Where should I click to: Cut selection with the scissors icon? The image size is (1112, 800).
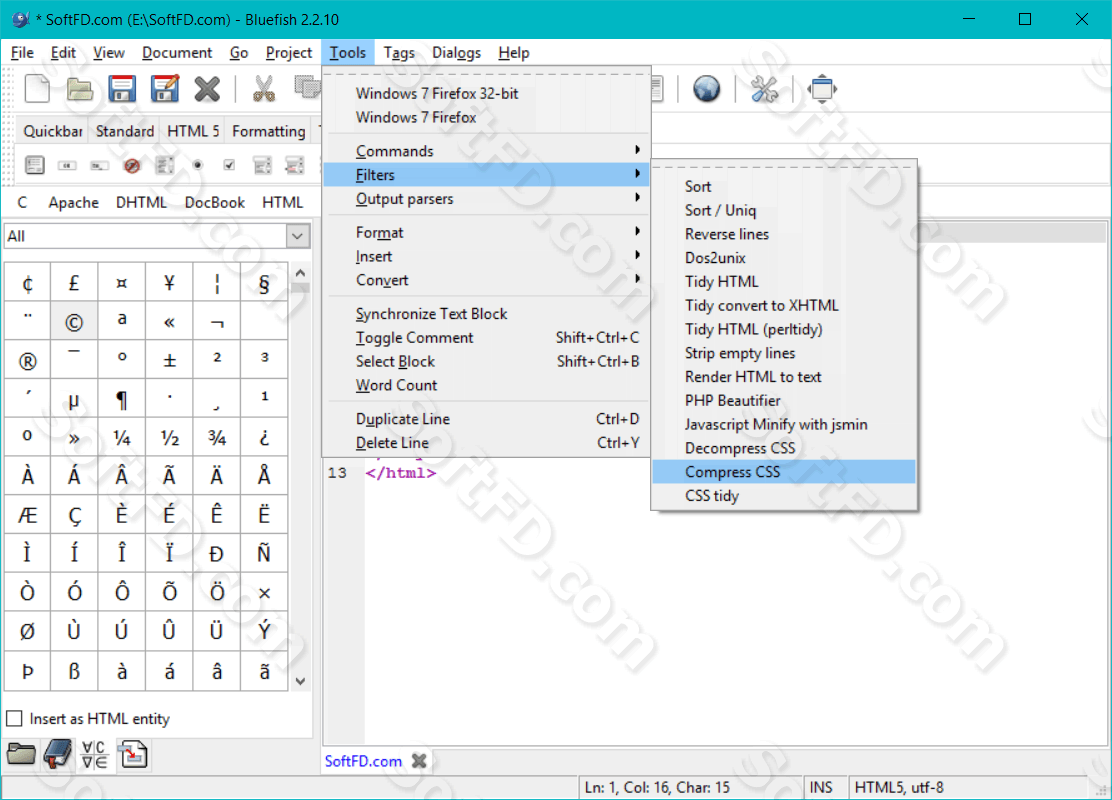264,89
